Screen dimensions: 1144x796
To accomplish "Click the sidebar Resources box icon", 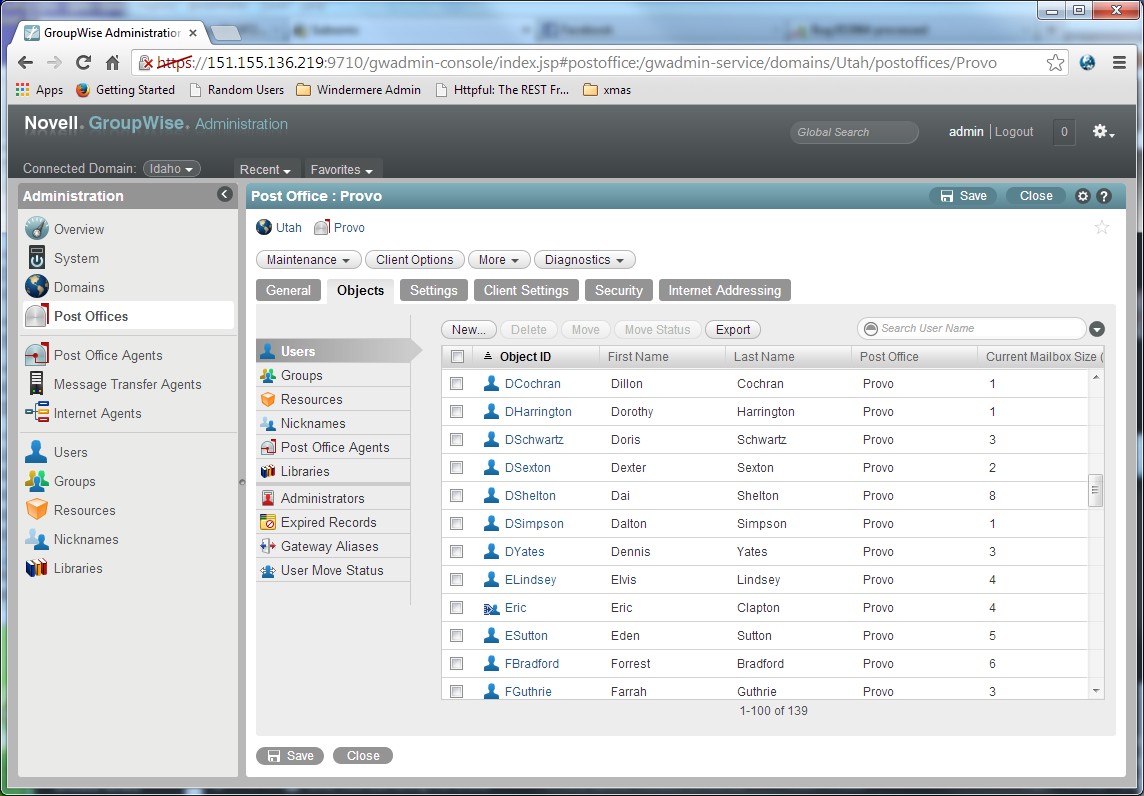I will tap(36, 510).
